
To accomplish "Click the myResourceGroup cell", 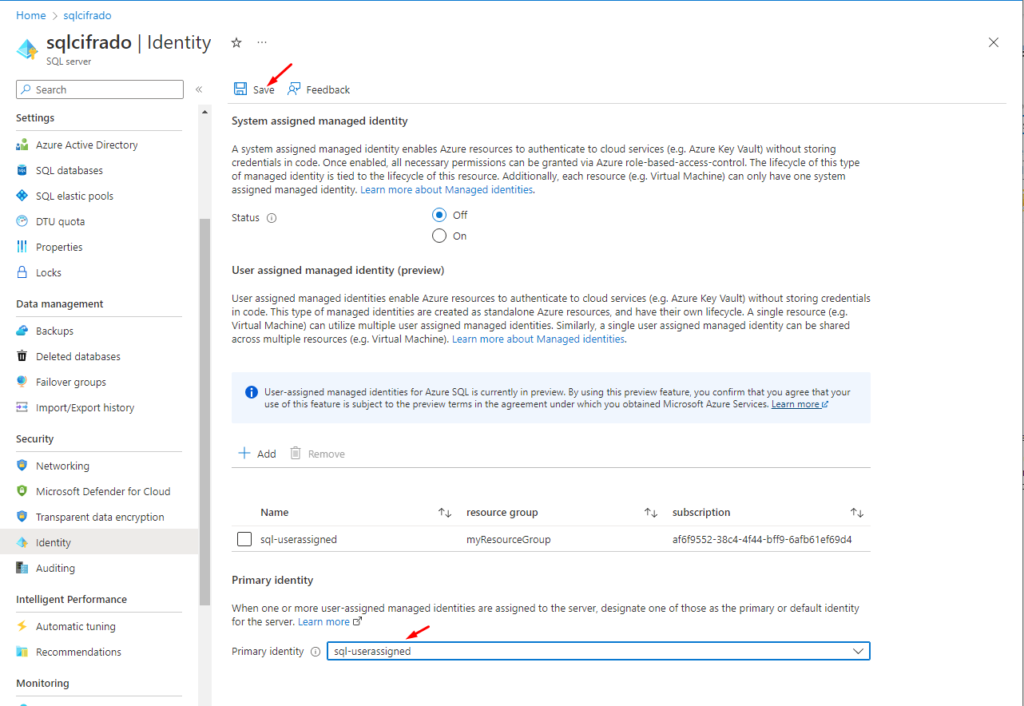I will (508, 539).
